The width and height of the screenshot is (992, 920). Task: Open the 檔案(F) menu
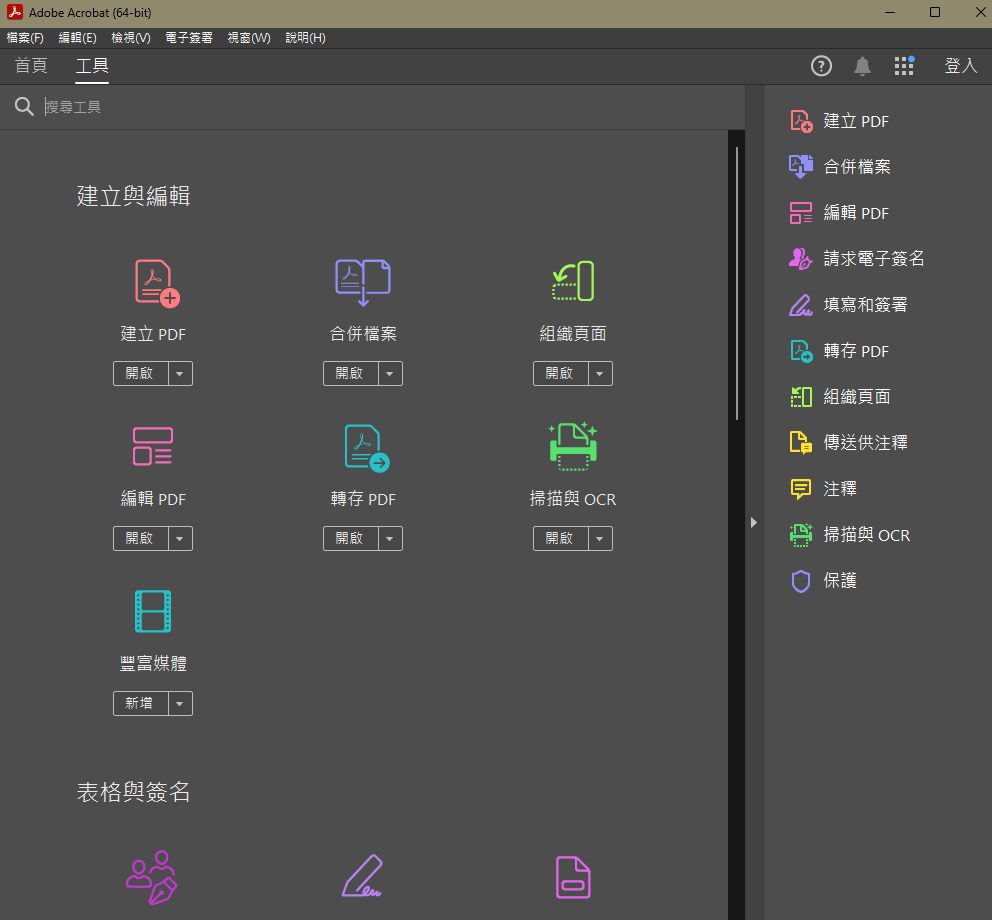(25, 38)
